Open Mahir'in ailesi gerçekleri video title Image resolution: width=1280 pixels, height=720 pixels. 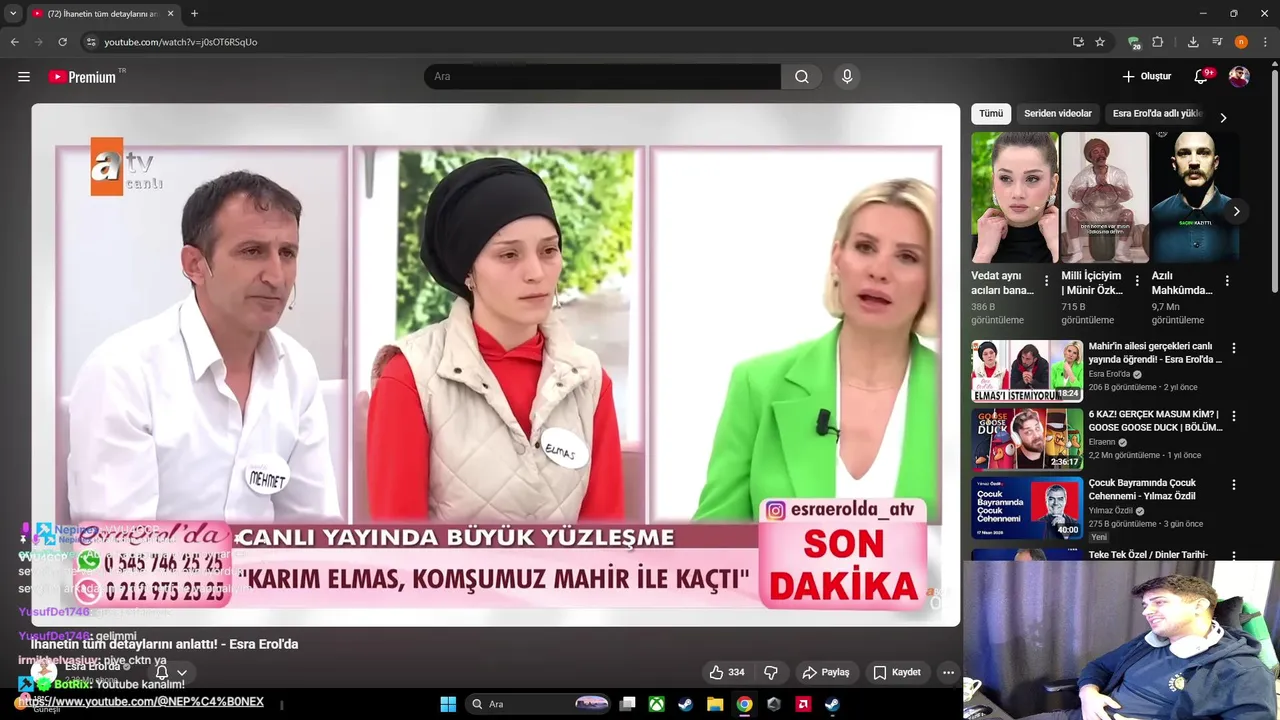[x=1155, y=353]
